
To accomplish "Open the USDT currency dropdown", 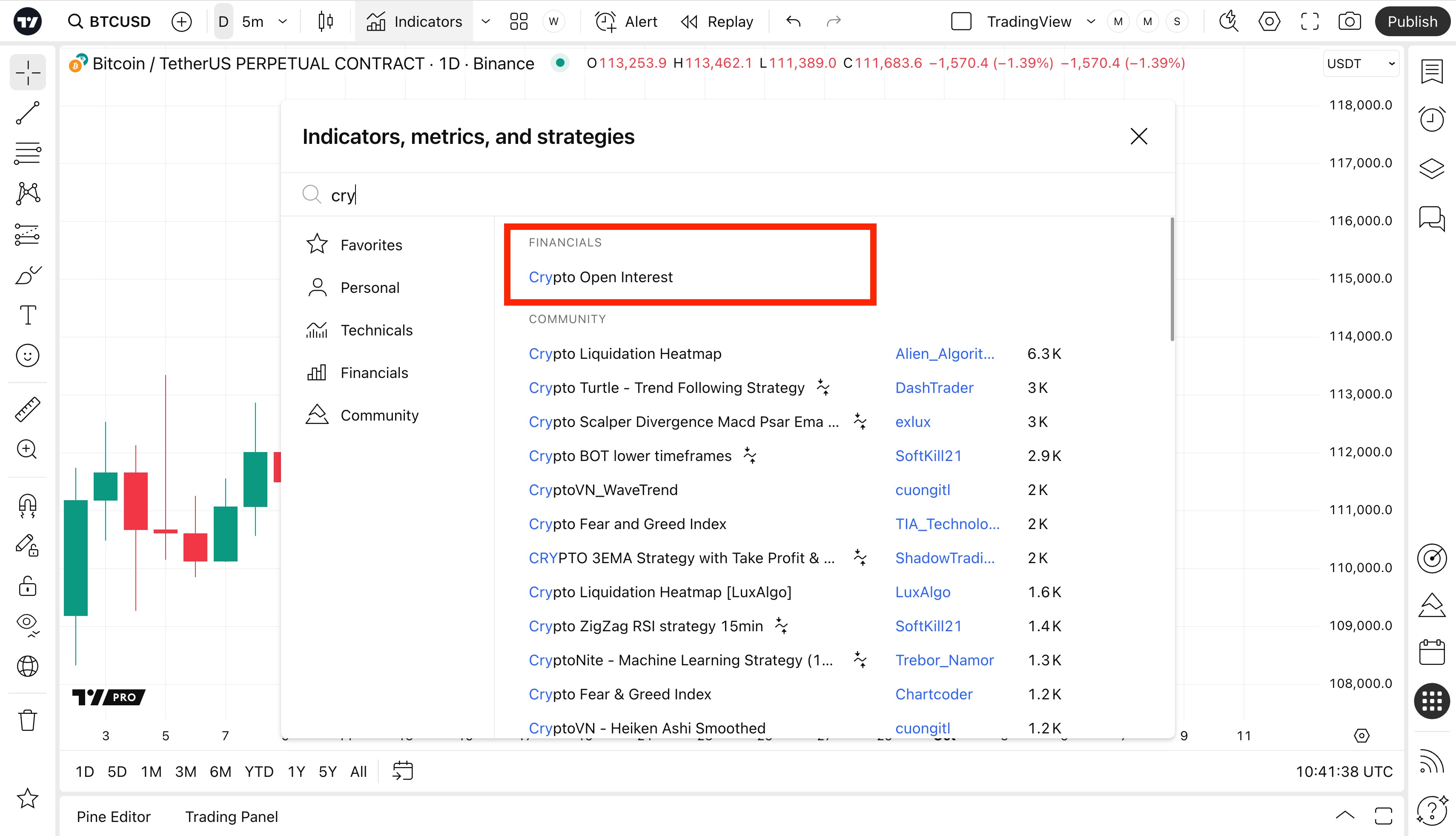I will pyautogui.click(x=1360, y=64).
